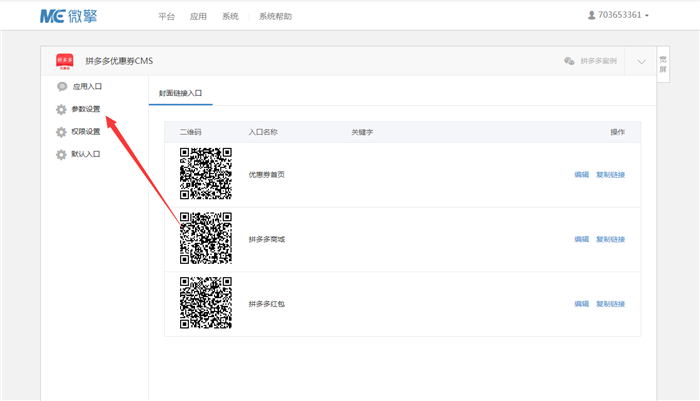
Task: Click 编辑 for 拼多多红包
Action: tap(581, 304)
